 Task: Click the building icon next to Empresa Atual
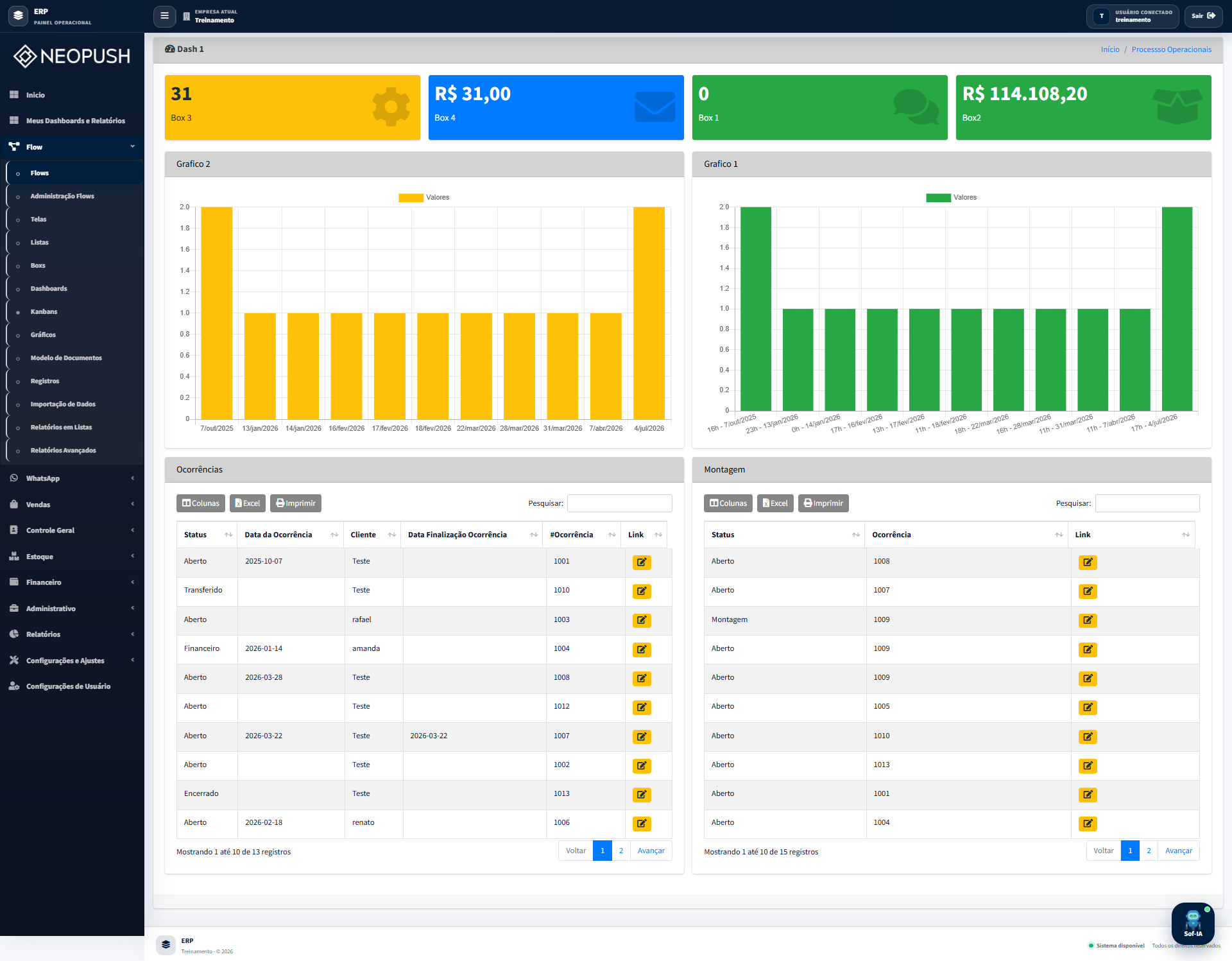187,16
